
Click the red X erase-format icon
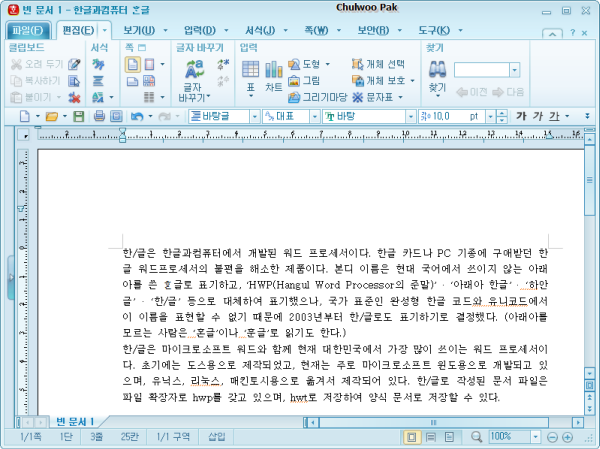click(75, 97)
